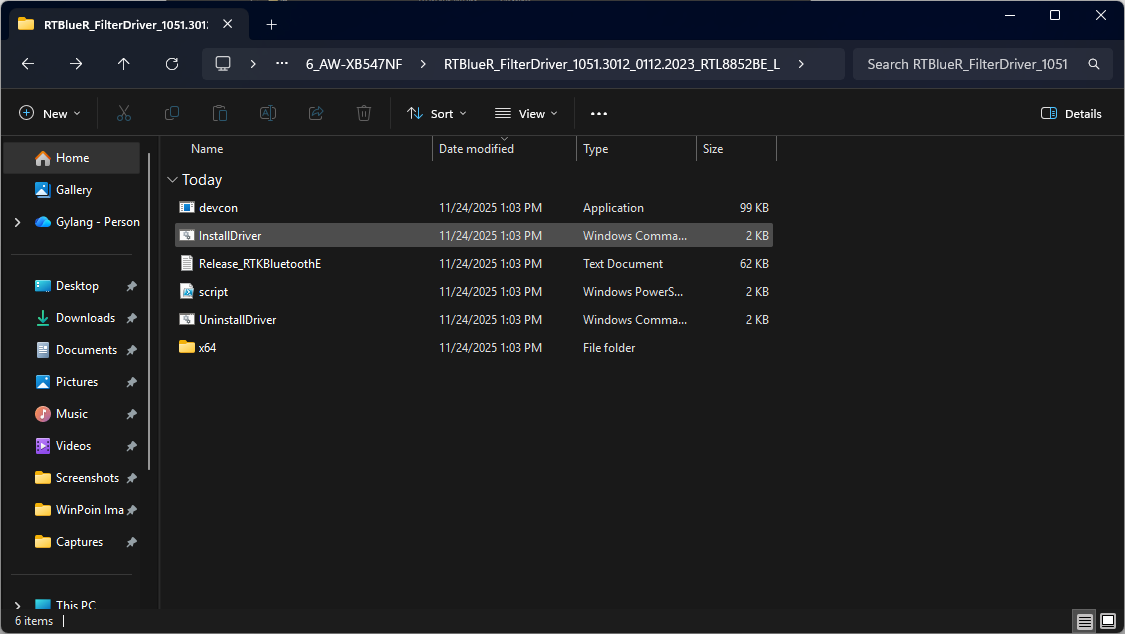Collapse the Today group

point(172,180)
